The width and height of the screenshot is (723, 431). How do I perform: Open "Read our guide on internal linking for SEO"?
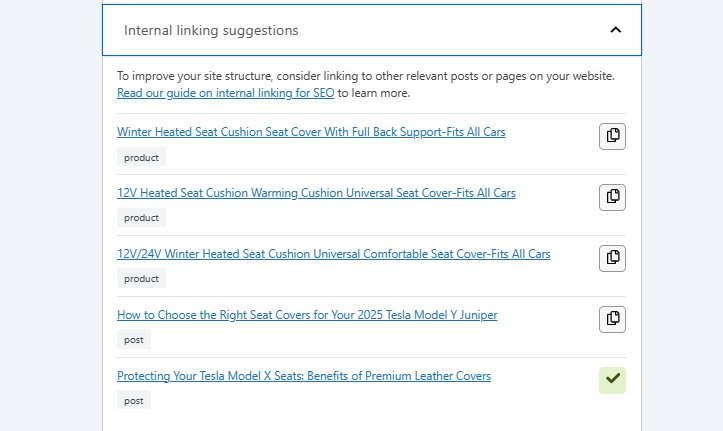(225, 93)
